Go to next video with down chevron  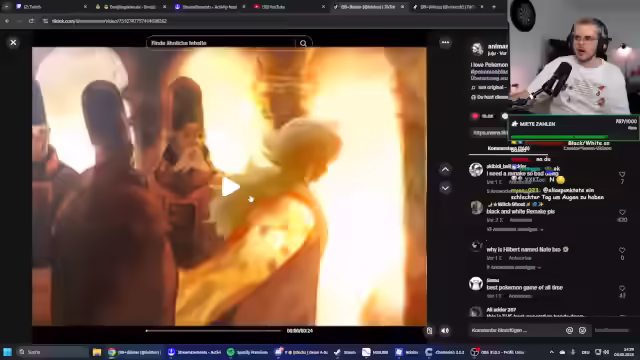(445, 188)
